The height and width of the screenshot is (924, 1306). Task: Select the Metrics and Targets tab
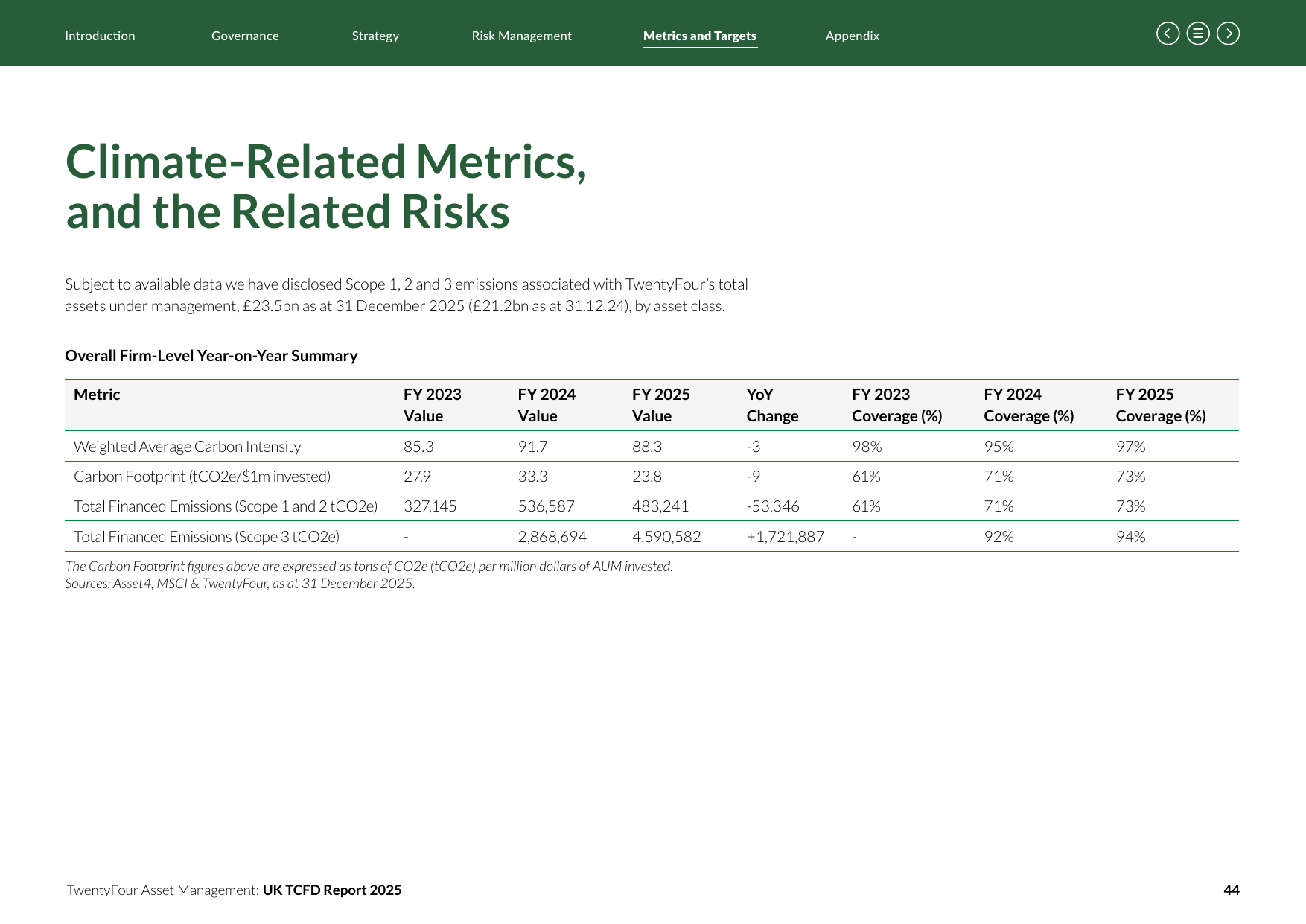click(x=700, y=36)
